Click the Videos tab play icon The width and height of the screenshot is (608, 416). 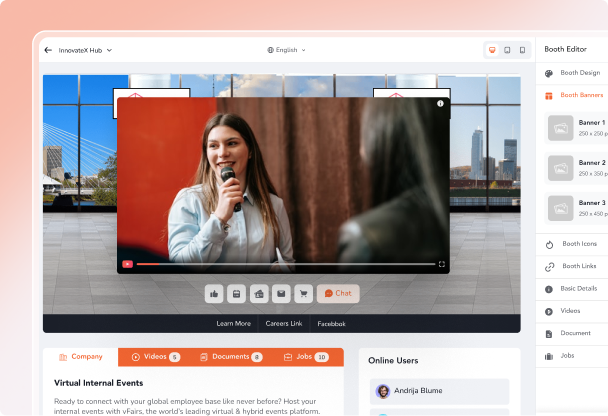pos(136,357)
